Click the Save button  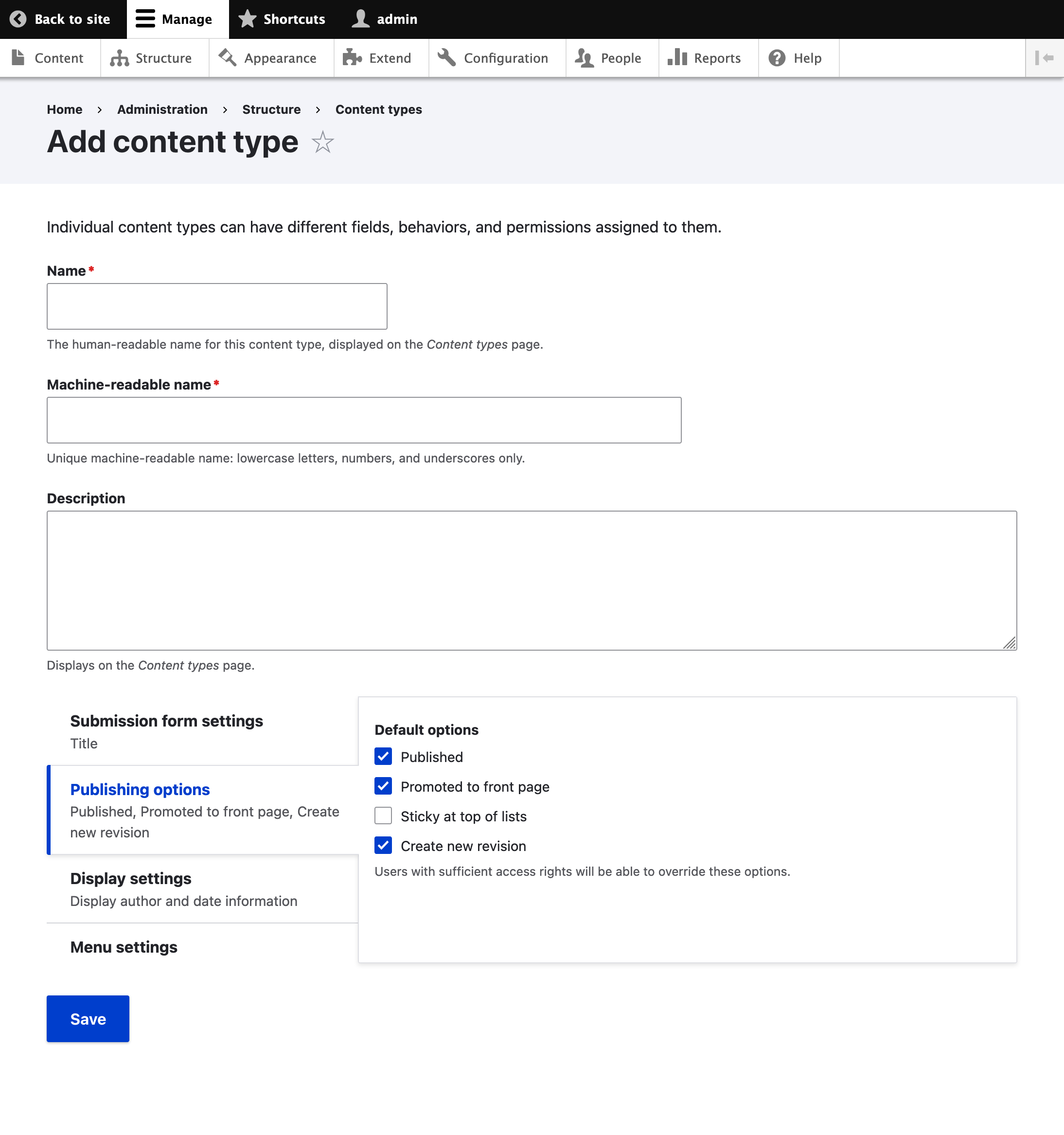tap(88, 1019)
